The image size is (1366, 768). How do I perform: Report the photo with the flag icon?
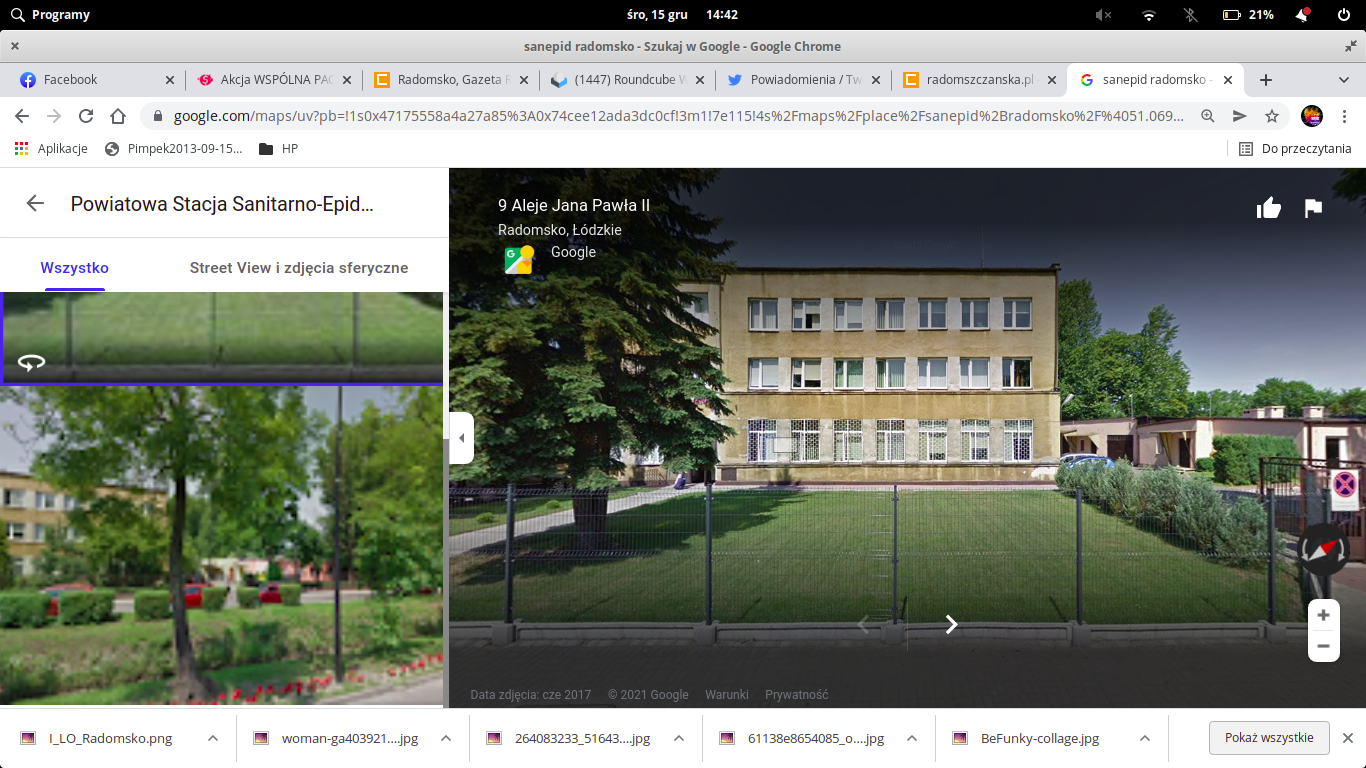point(1313,208)
